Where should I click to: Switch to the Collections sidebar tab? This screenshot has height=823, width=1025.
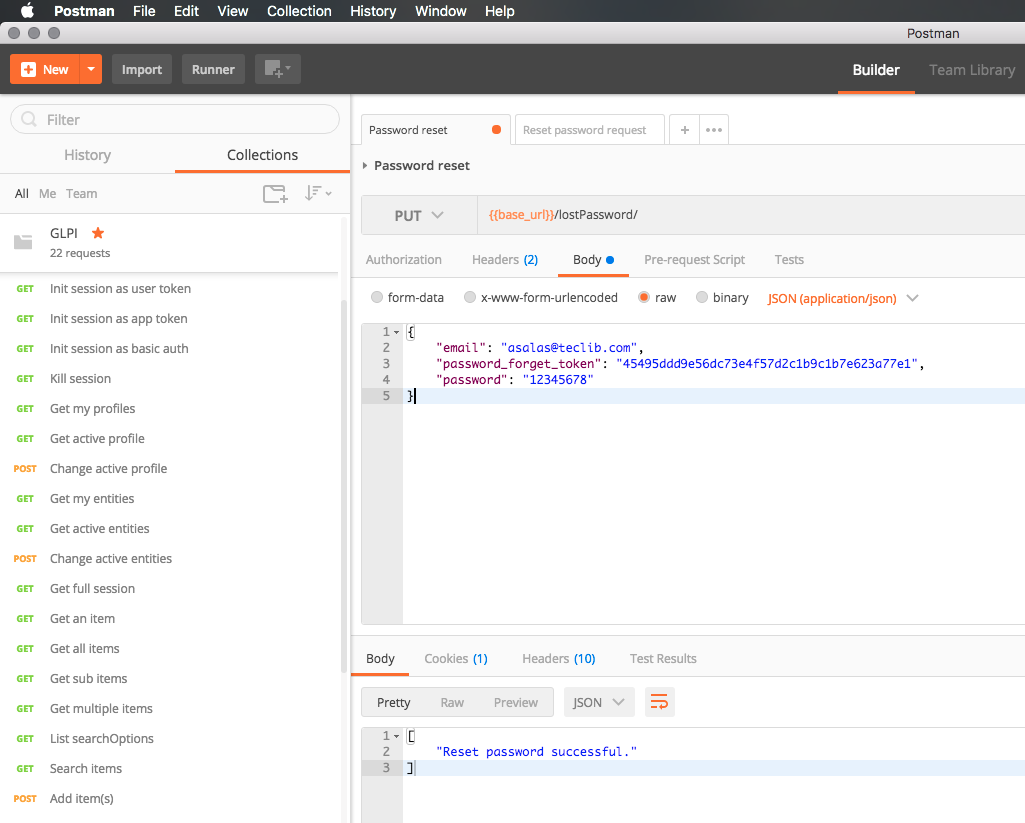coord(262,155)
